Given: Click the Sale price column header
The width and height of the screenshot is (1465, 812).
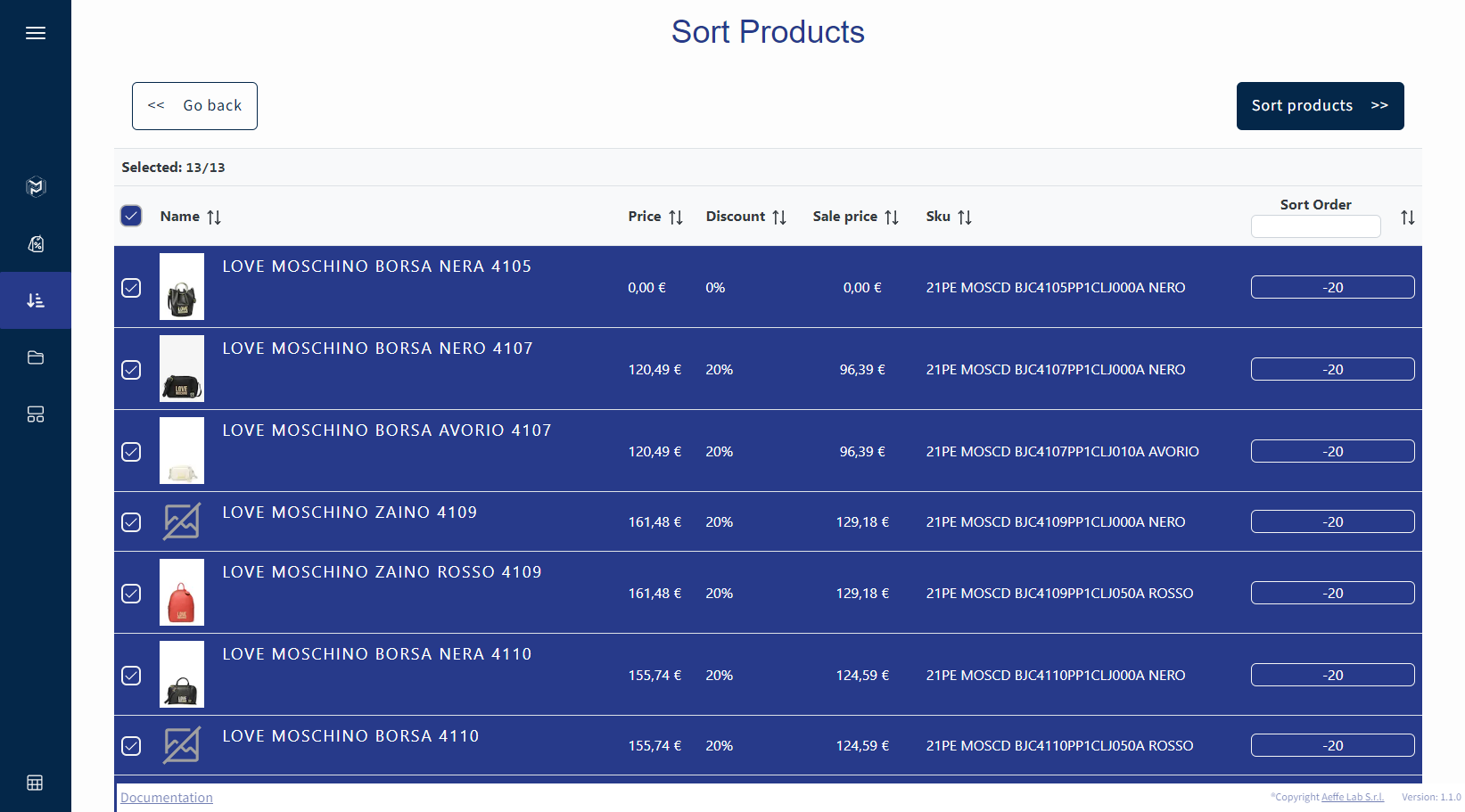Looking at the screenshot, I should 845,217.
